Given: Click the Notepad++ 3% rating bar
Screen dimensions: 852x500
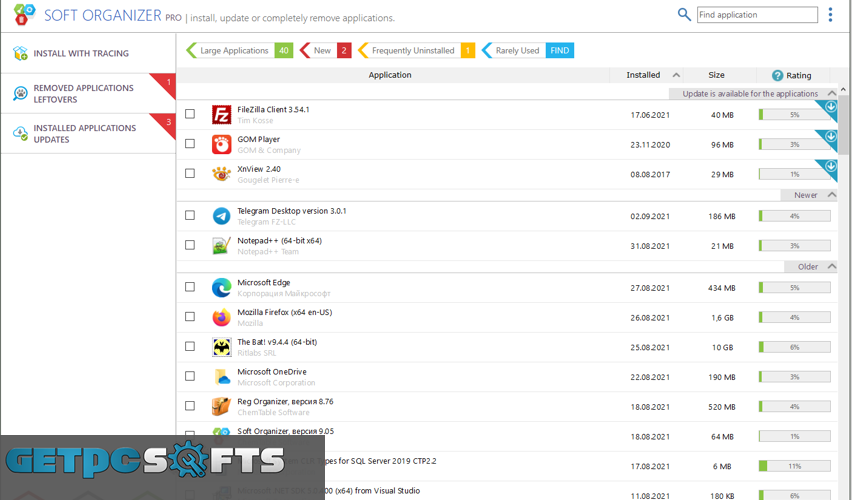Looking at the screenshot, I should pos(794,246).
